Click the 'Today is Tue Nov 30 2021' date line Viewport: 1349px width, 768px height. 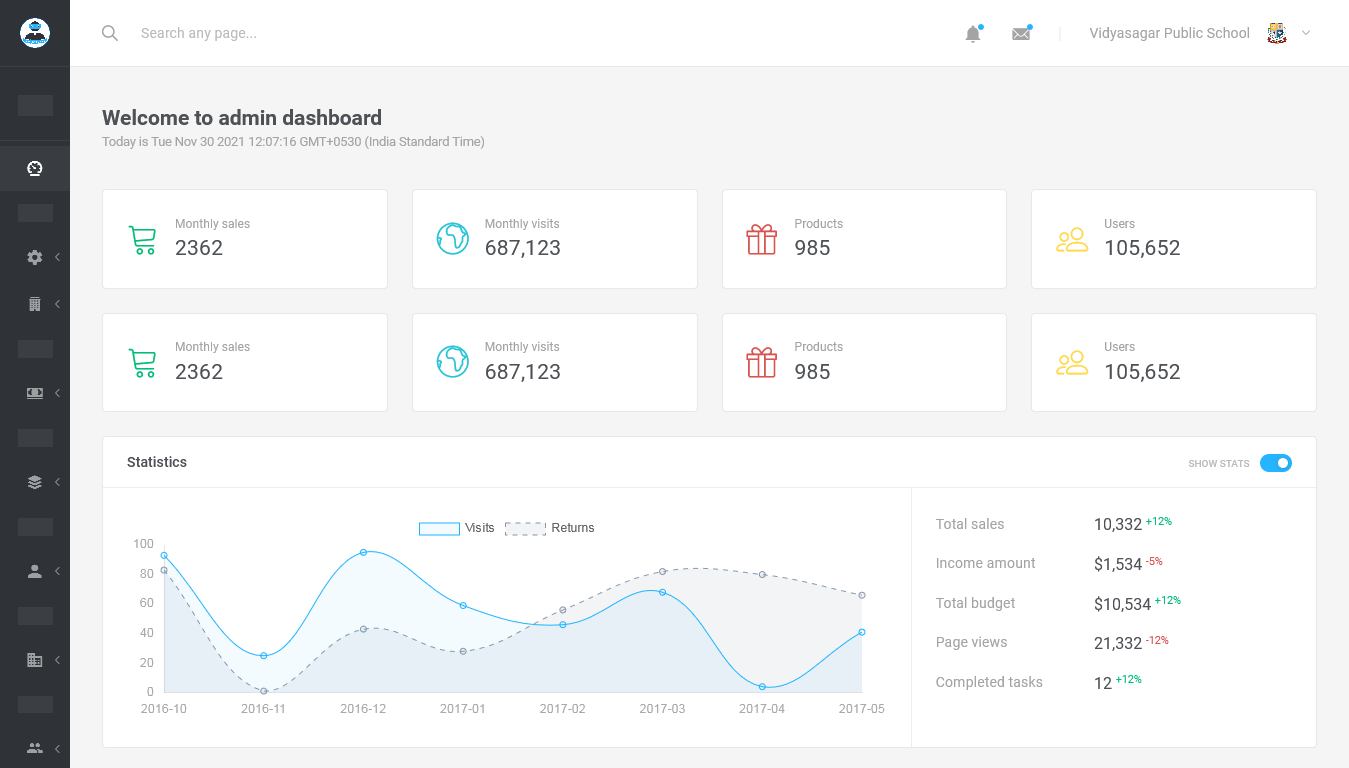293,142
